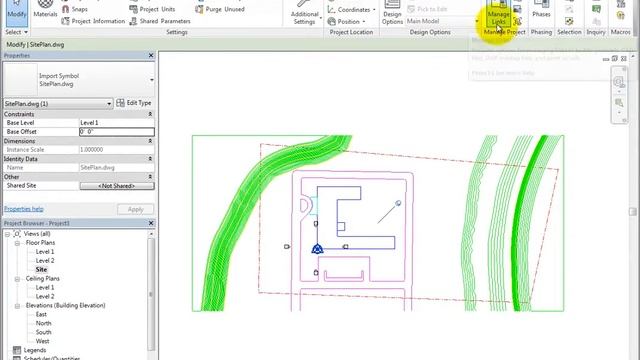Open Project Information
The image size is (640, 360).
[x=93, y=21]
